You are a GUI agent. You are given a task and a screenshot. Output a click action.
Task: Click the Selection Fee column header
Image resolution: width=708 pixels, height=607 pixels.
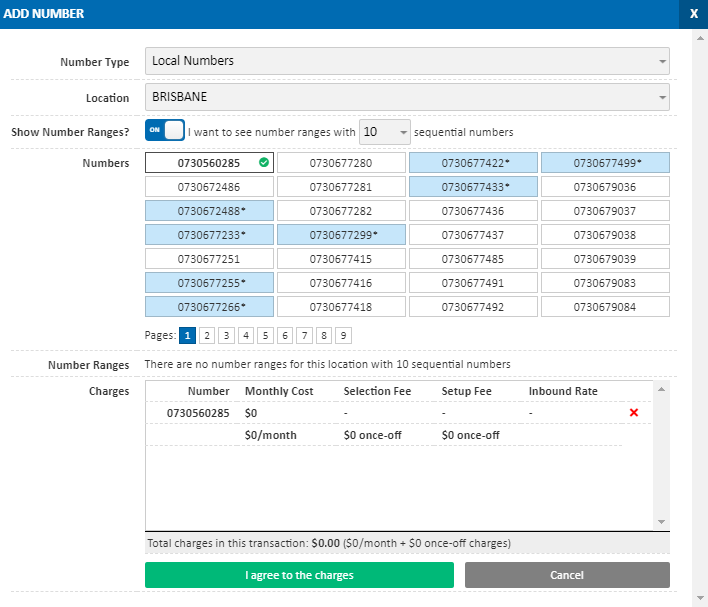[377, 391]
